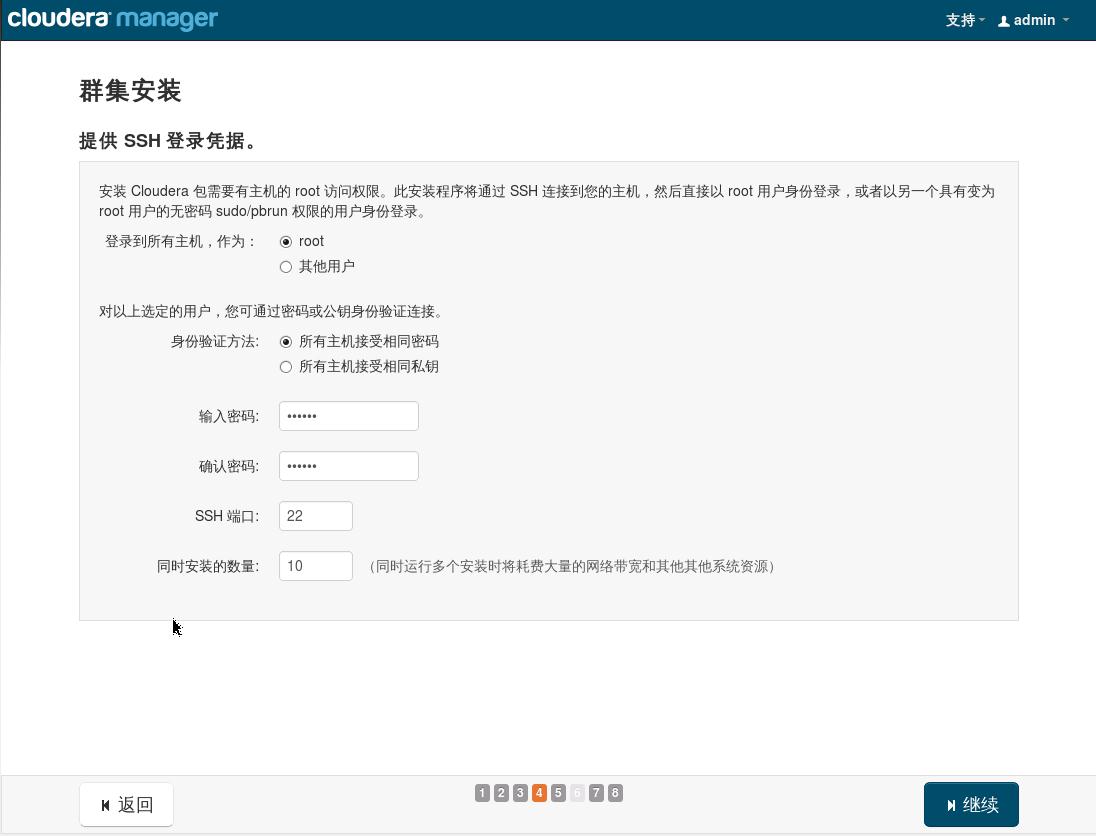1096x836 pixels.
Task: Select 所有主机接受相同私钥 authentication method
Action: pos(286,367)
